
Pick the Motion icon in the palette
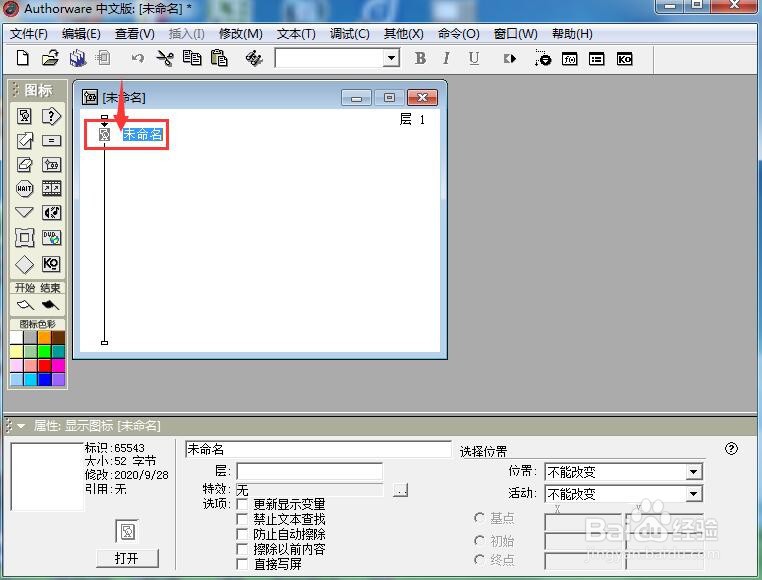point(24,141)
